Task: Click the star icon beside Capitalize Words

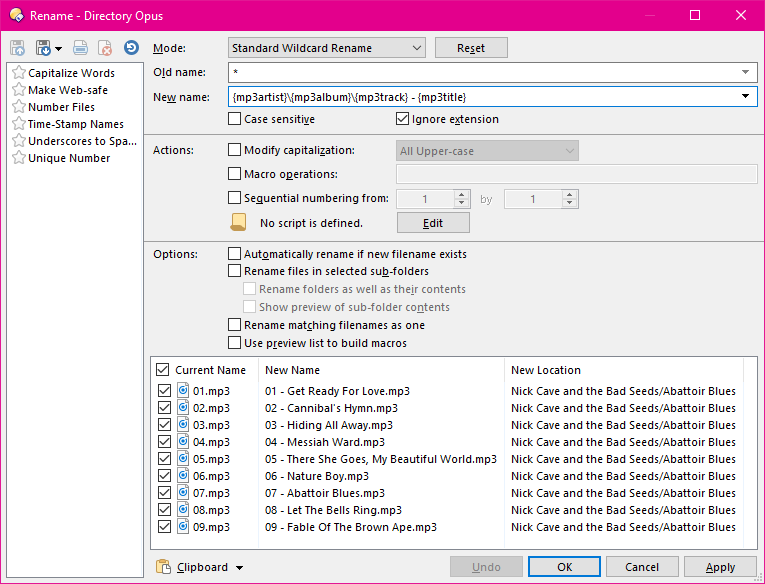Action: pyautogui.click(x=18, y=73)
